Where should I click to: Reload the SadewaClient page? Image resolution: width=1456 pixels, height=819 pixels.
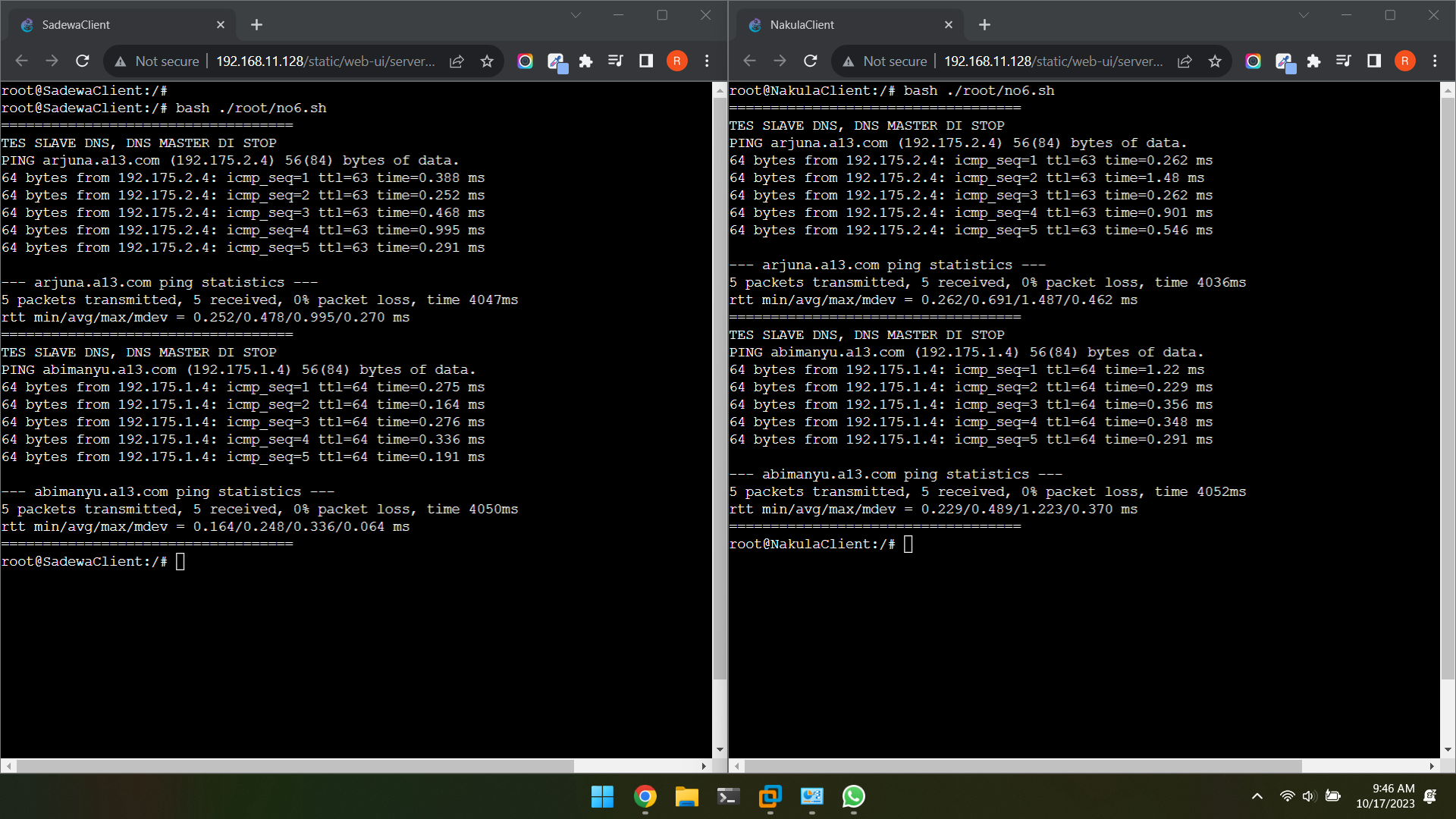pos(83,61)
